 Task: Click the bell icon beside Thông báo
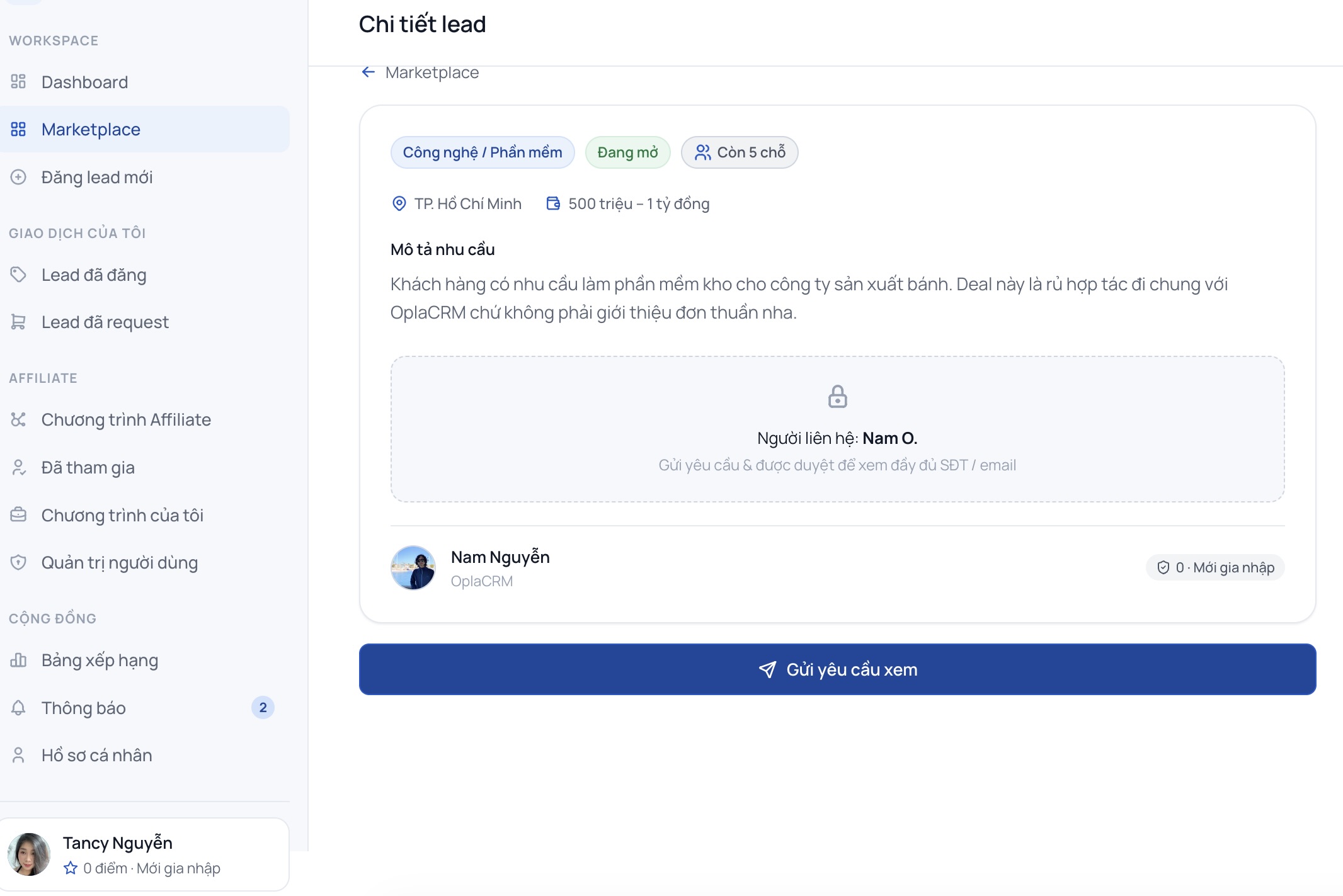pos(18,708)
